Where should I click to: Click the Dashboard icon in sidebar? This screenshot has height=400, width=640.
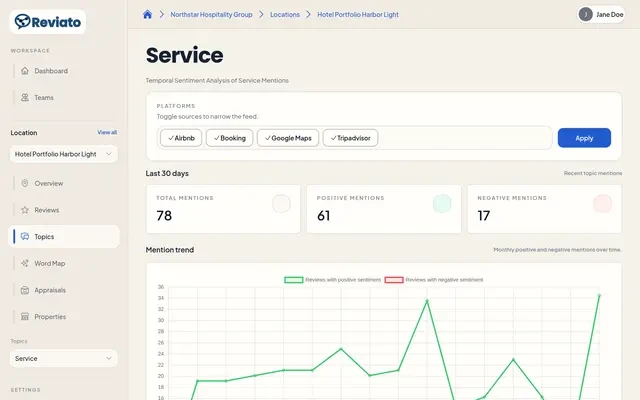point(25,71)
